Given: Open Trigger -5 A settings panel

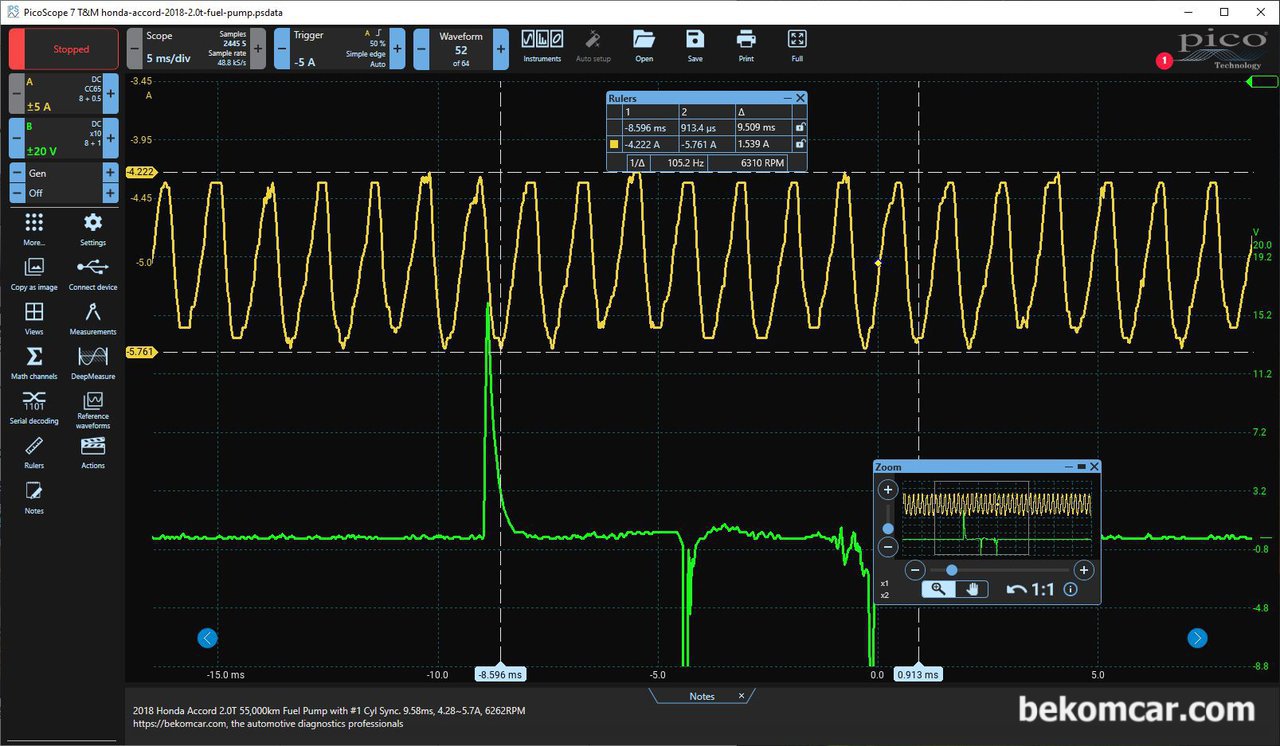Looking at the screenshot, I should click(339, 48).
